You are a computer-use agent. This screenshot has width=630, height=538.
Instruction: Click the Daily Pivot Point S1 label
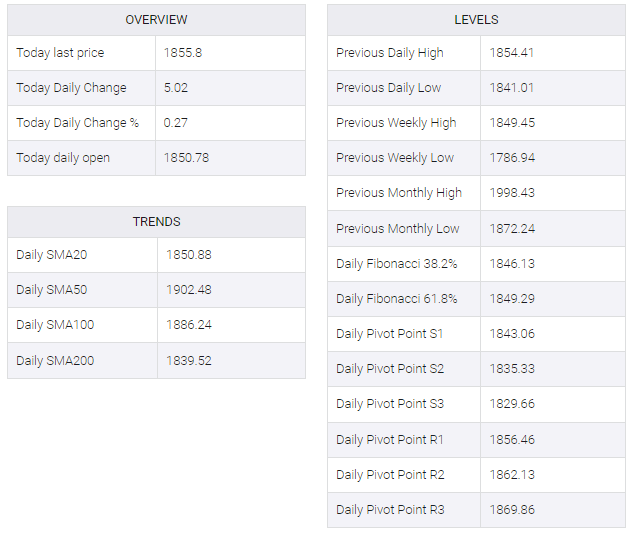coord(390,333)
